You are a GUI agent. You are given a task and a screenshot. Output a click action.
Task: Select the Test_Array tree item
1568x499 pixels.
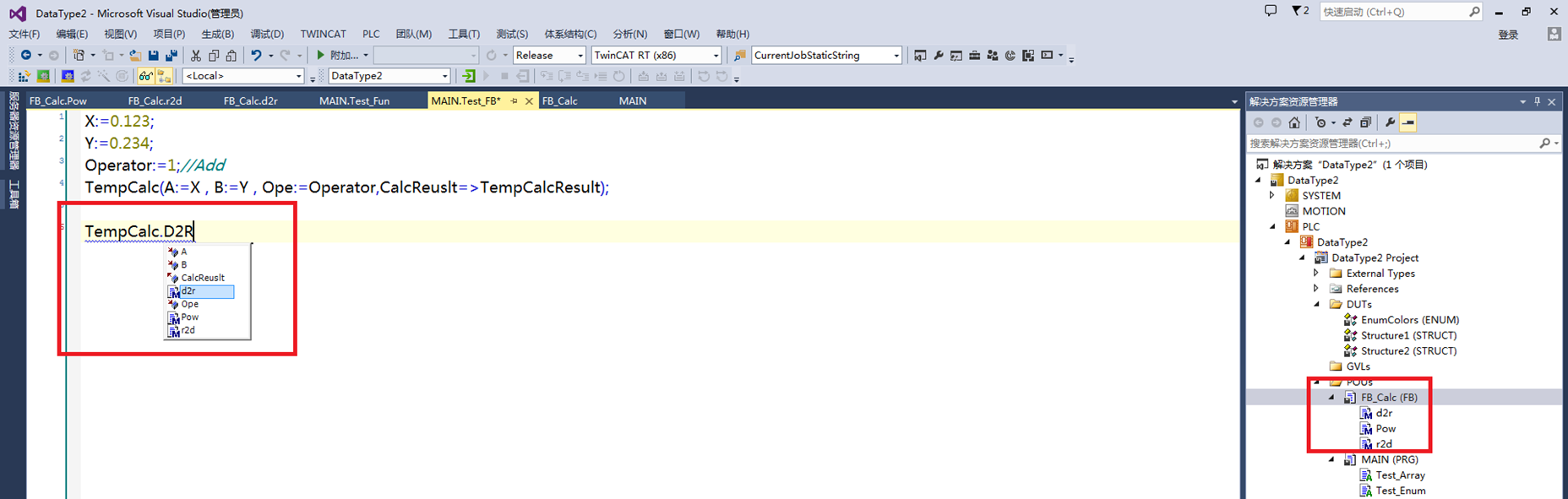(x=1400, y=475)
